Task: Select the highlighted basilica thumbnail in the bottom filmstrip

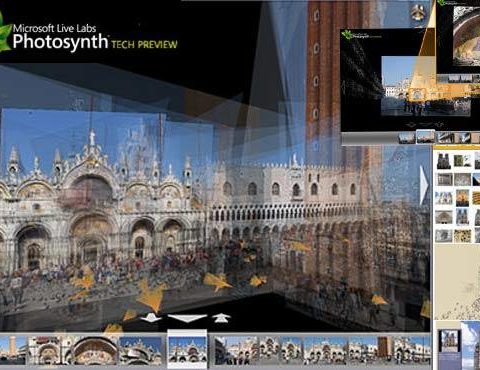Action: (187, 349)
